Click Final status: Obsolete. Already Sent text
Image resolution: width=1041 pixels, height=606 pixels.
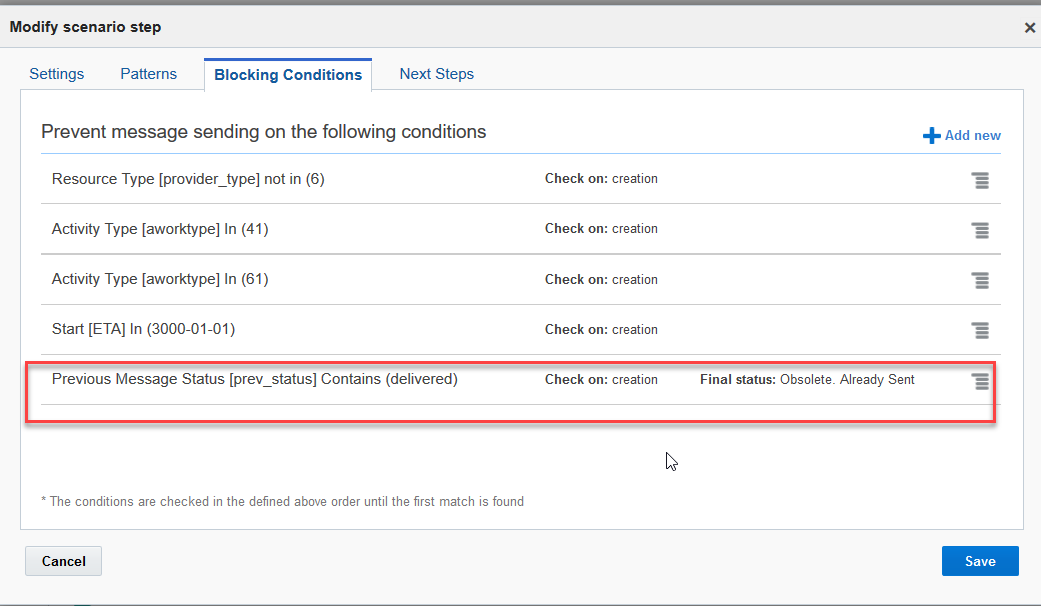(x=807, y=380)
